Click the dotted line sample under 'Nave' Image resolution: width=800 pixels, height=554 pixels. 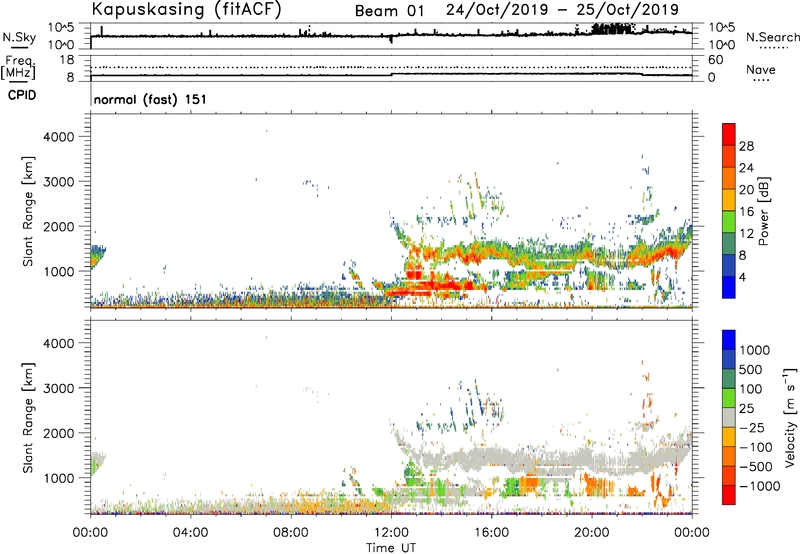point(761,80)
